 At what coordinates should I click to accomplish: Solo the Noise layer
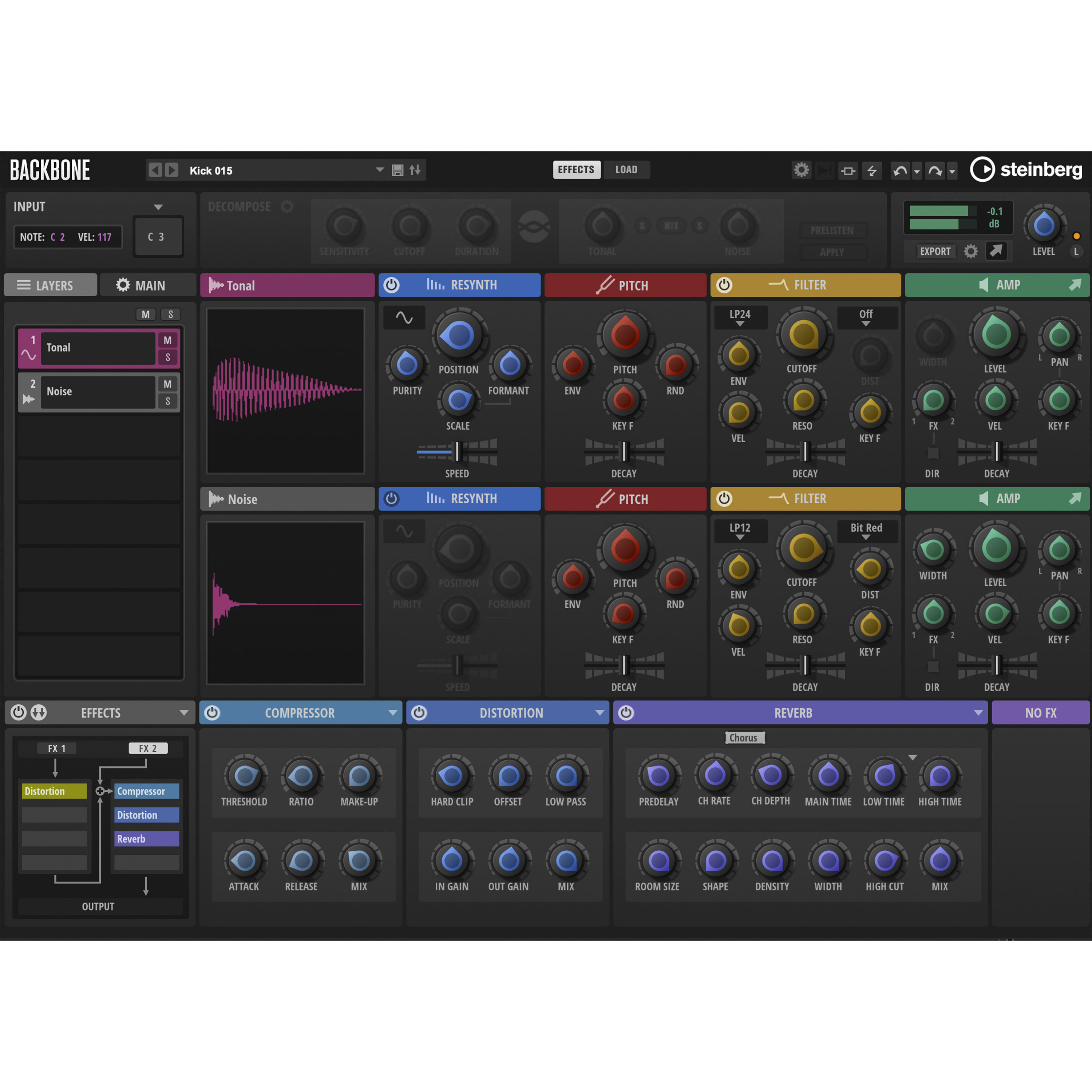point(167,402)
